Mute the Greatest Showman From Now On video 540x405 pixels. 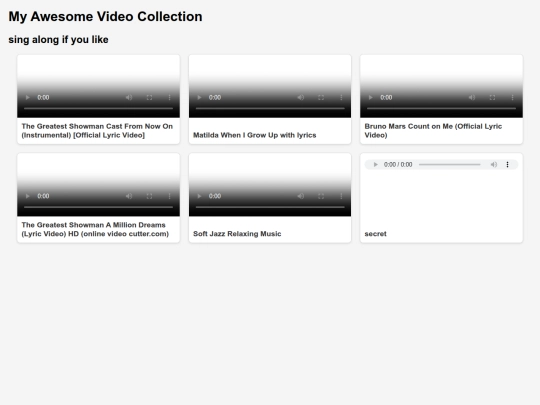pyautogui.click(x=129, y=97)
